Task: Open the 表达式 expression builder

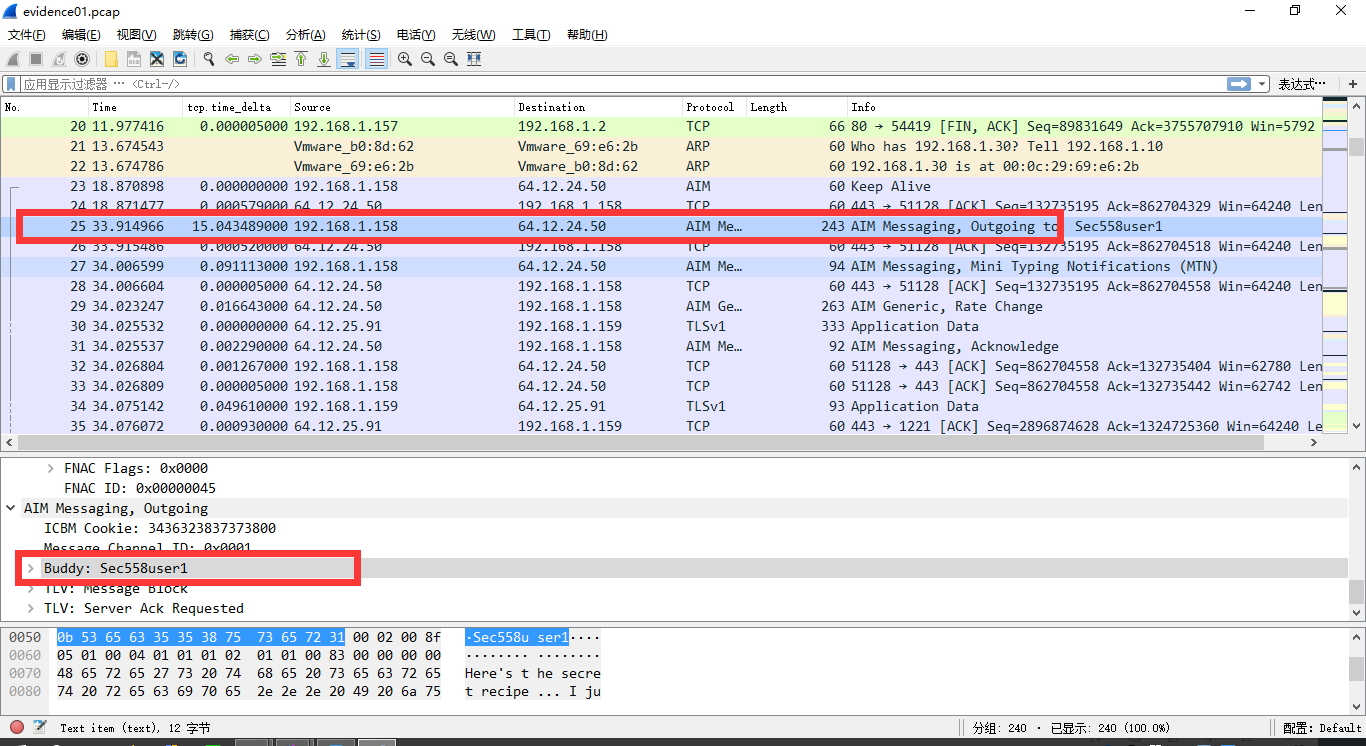Action: [x=1302, y=84]
